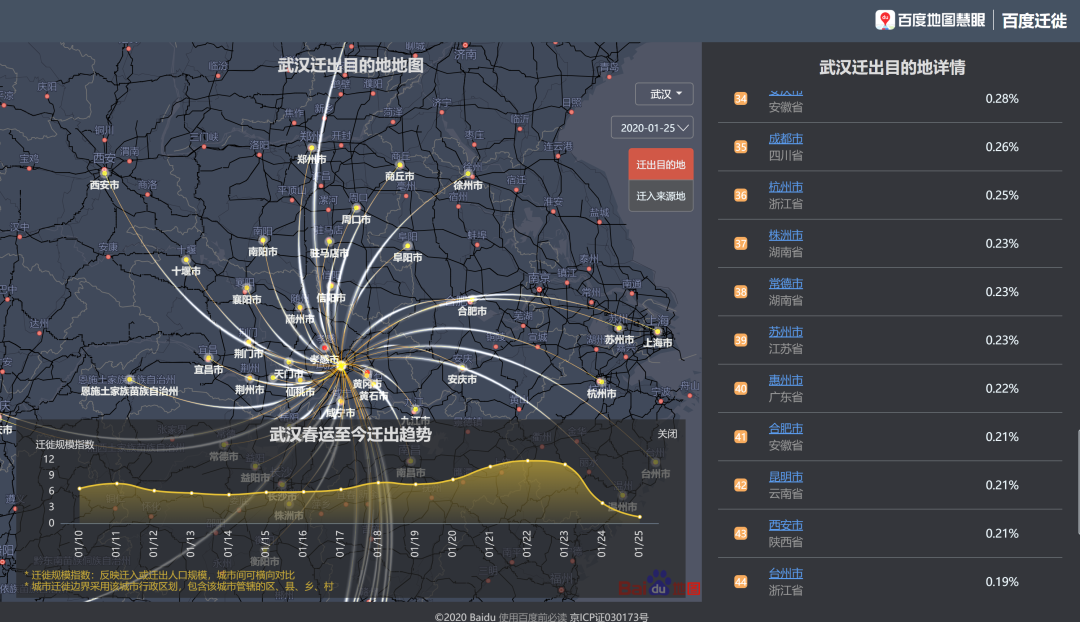Viewport: 1080px width, 622px height.
Task: Click rank badge 38
Action: pos(740,291)
